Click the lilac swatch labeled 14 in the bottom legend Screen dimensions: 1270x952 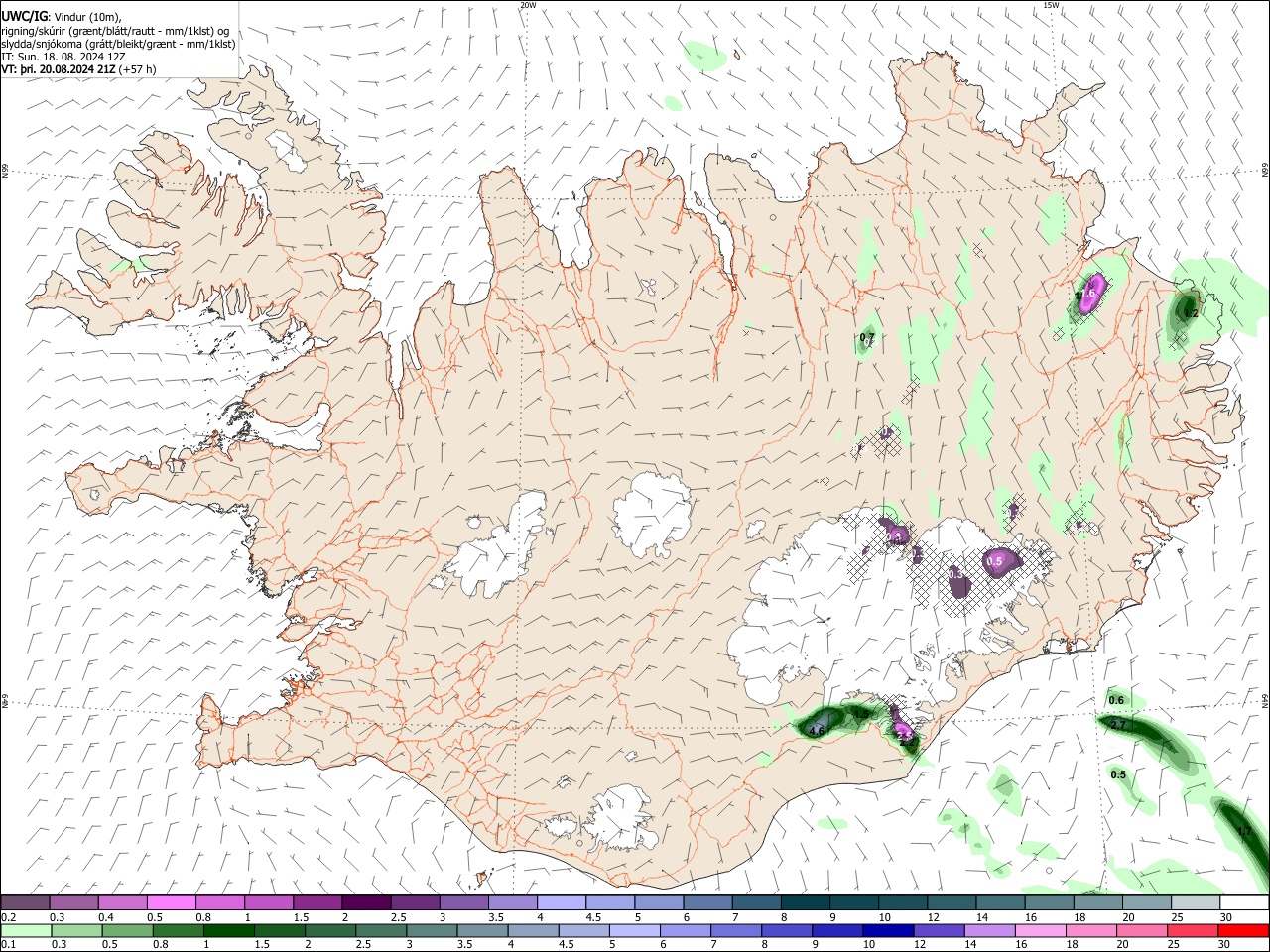click(x=989, y=931)
